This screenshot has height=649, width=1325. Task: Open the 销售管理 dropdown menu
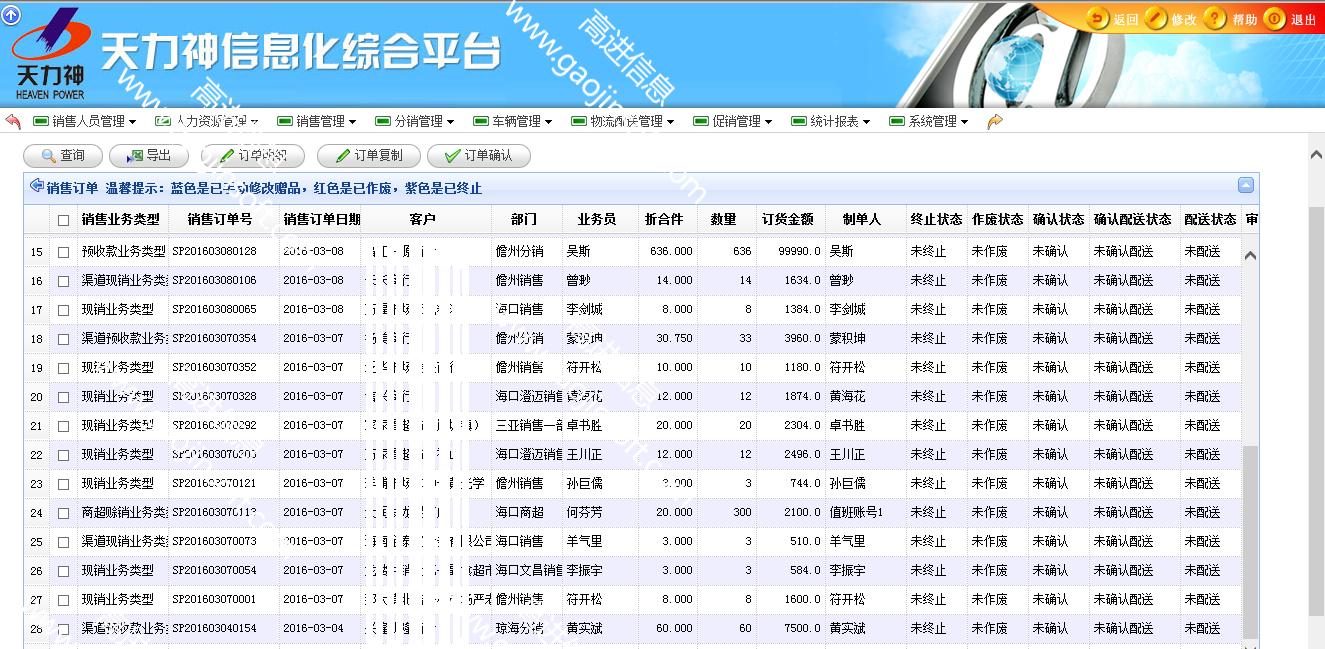[x=317, y=121]
